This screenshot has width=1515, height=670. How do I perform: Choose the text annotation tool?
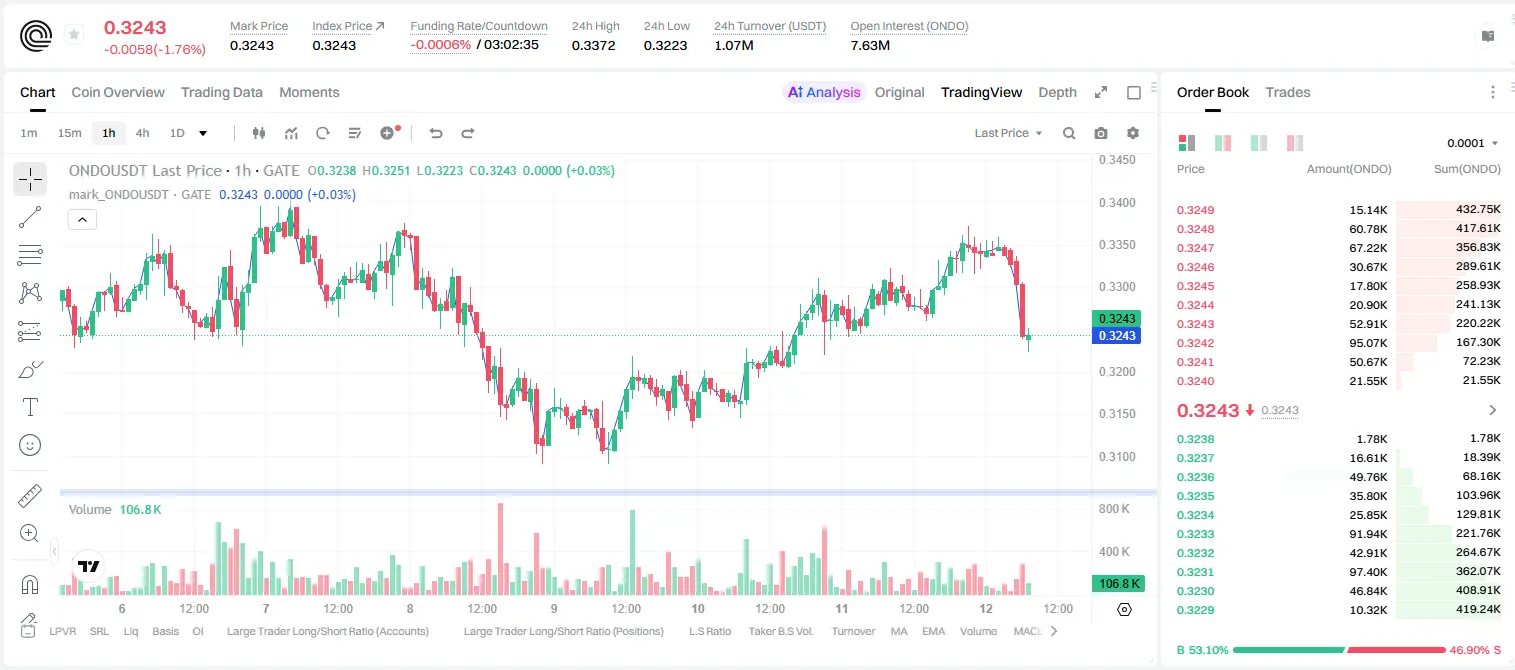[30, 407]
